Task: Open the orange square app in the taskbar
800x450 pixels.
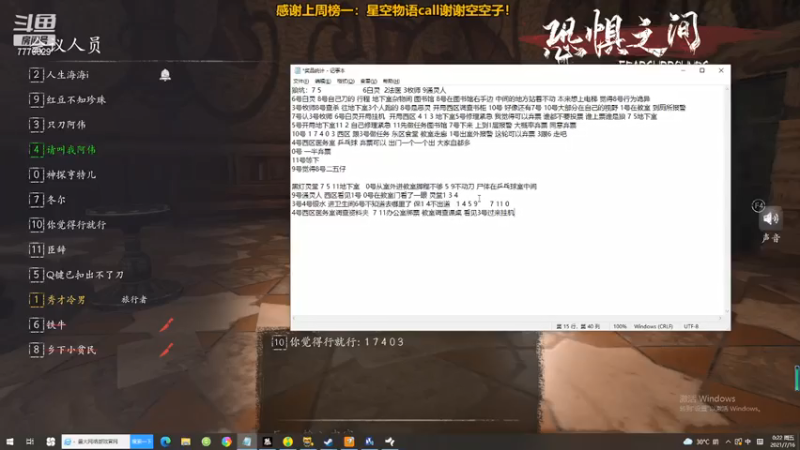Action: coord(349,442)
